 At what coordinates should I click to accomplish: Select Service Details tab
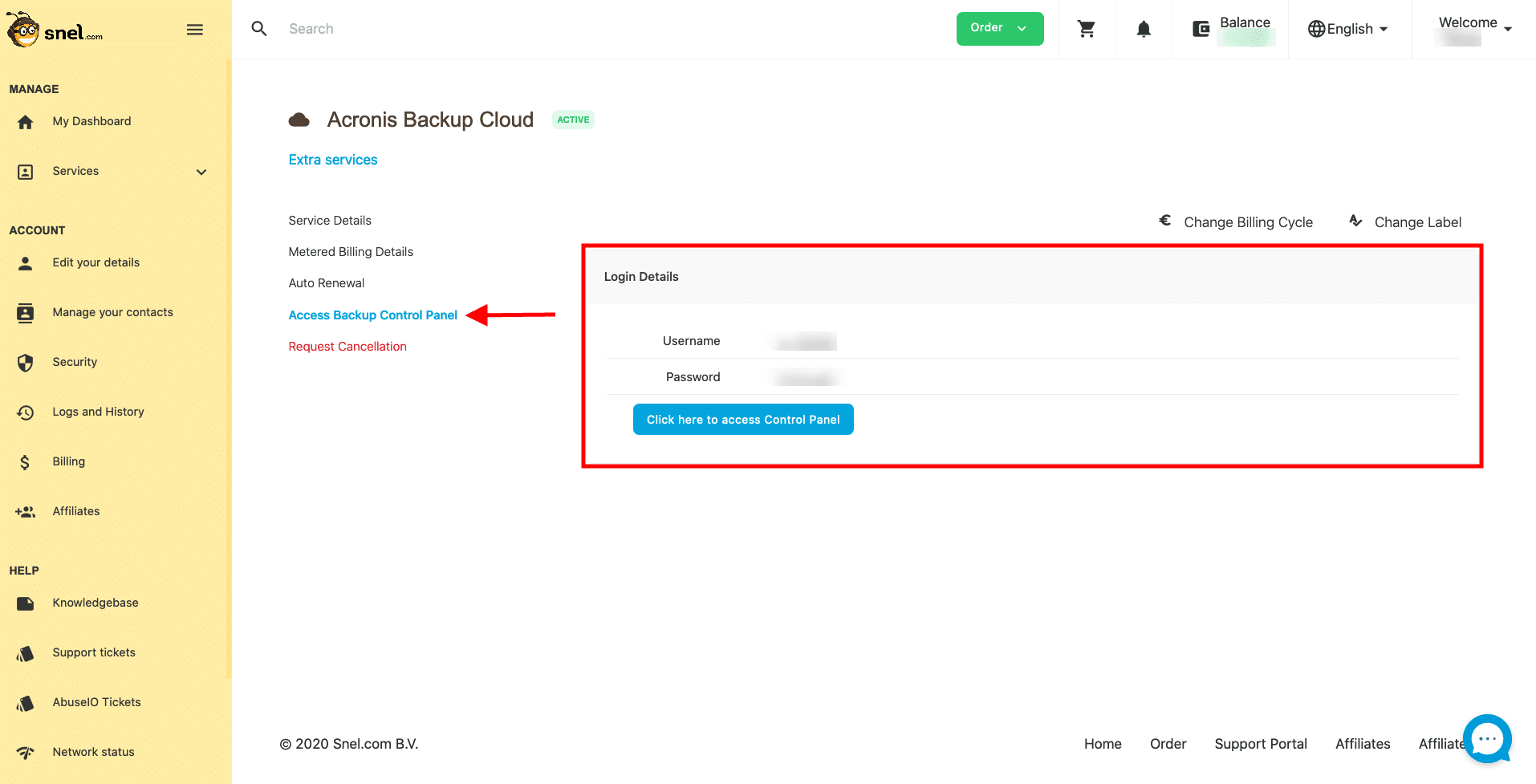(x=330, y=221)
